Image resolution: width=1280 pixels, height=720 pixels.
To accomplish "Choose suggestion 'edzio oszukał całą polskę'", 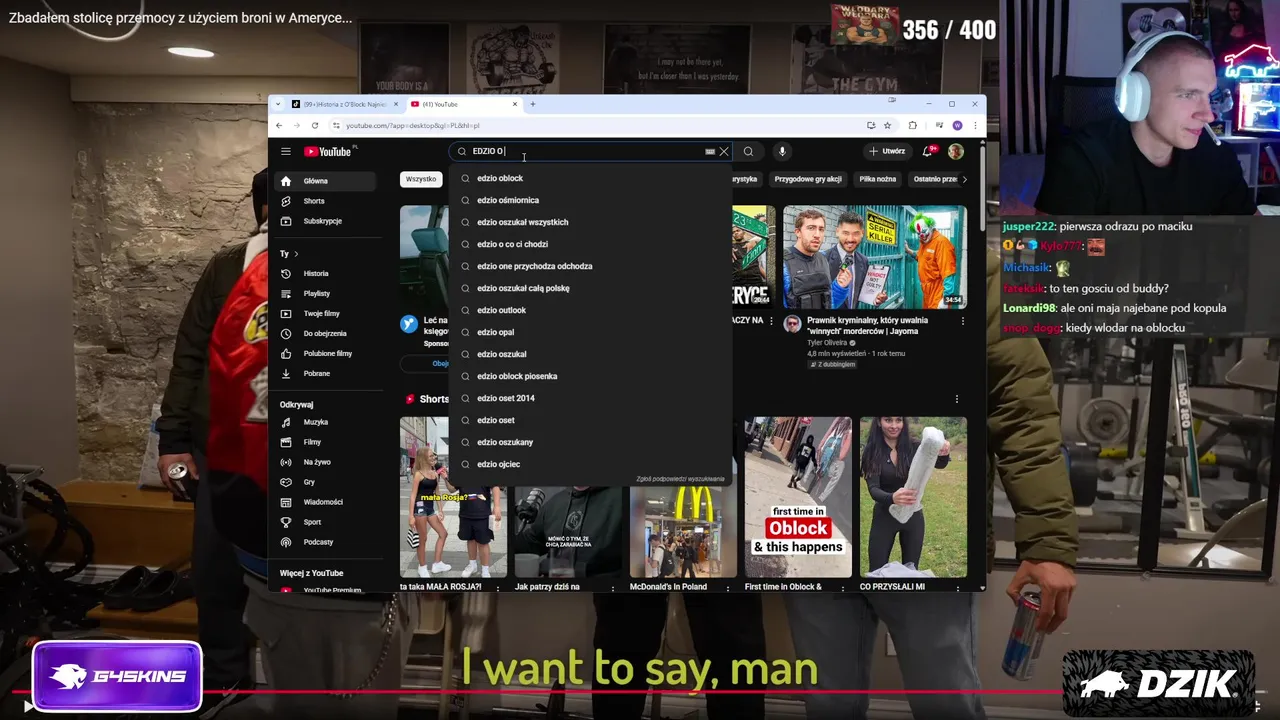I will click(x=591, y=288).
